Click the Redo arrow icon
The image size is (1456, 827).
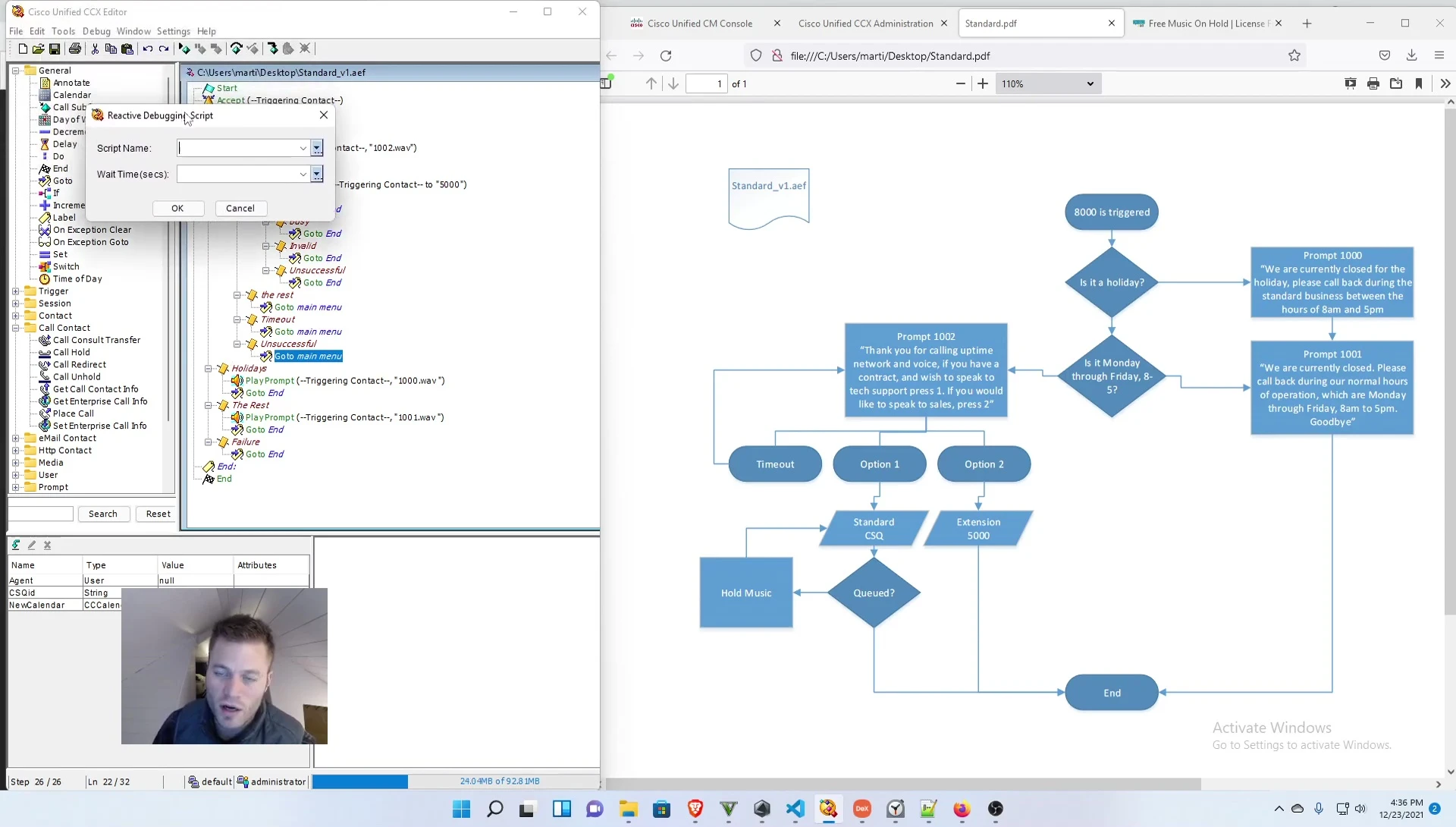pos(164,49)
